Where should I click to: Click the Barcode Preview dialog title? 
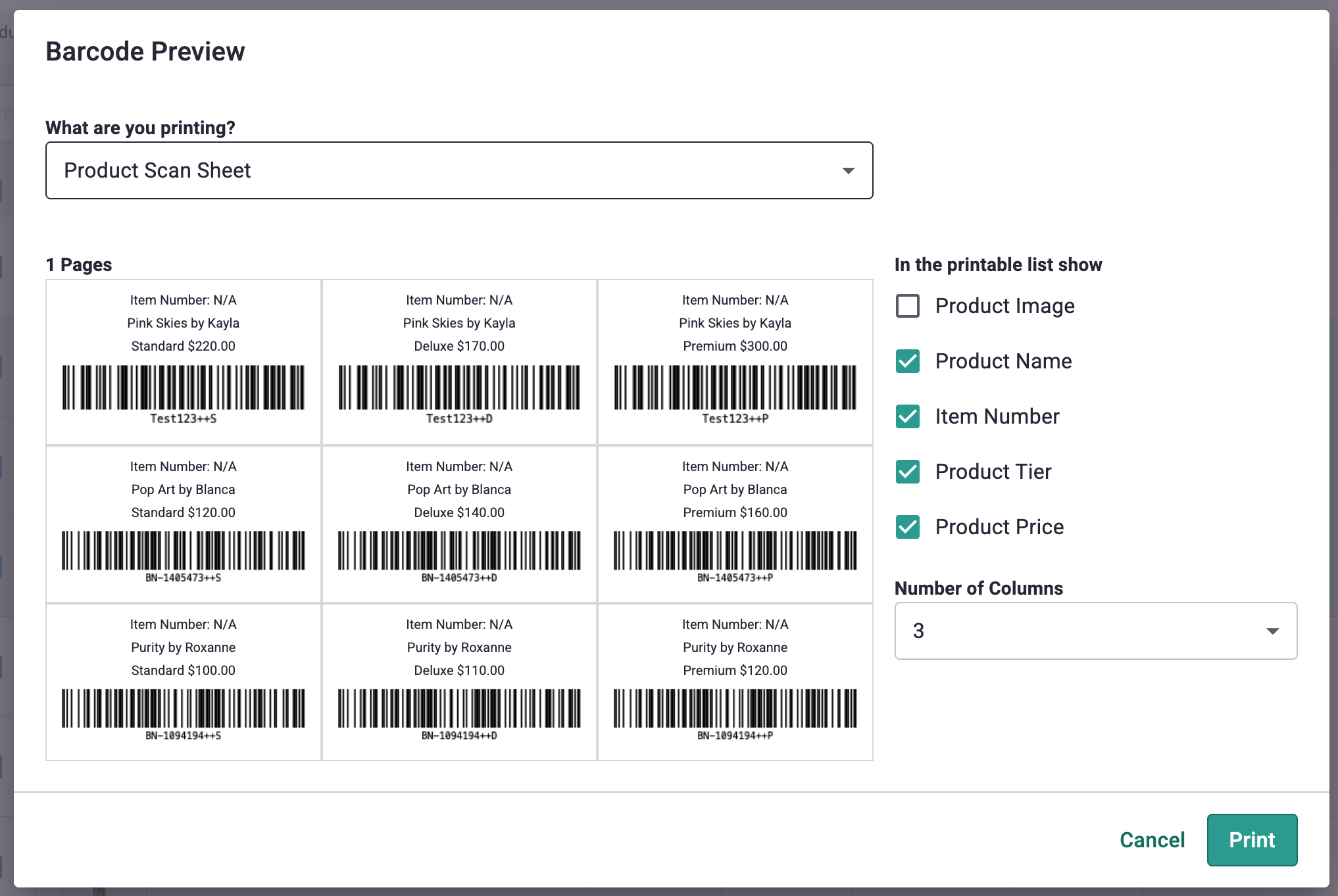pyautogui.click(x=145, y=51)
